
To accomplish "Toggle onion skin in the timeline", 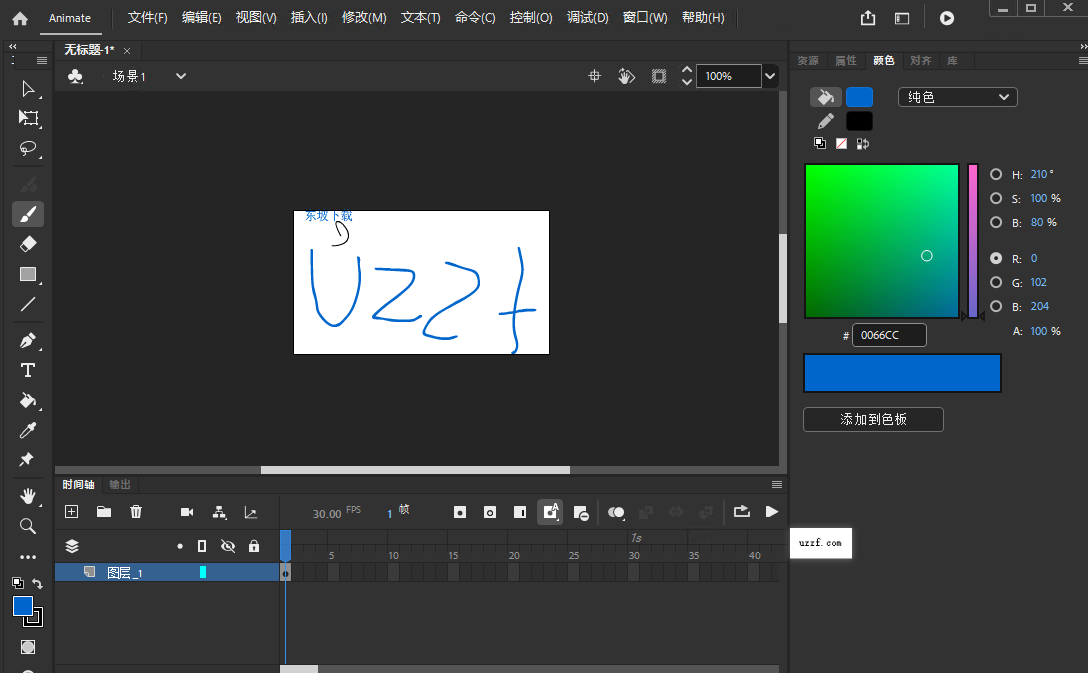I will pos(617,512).
